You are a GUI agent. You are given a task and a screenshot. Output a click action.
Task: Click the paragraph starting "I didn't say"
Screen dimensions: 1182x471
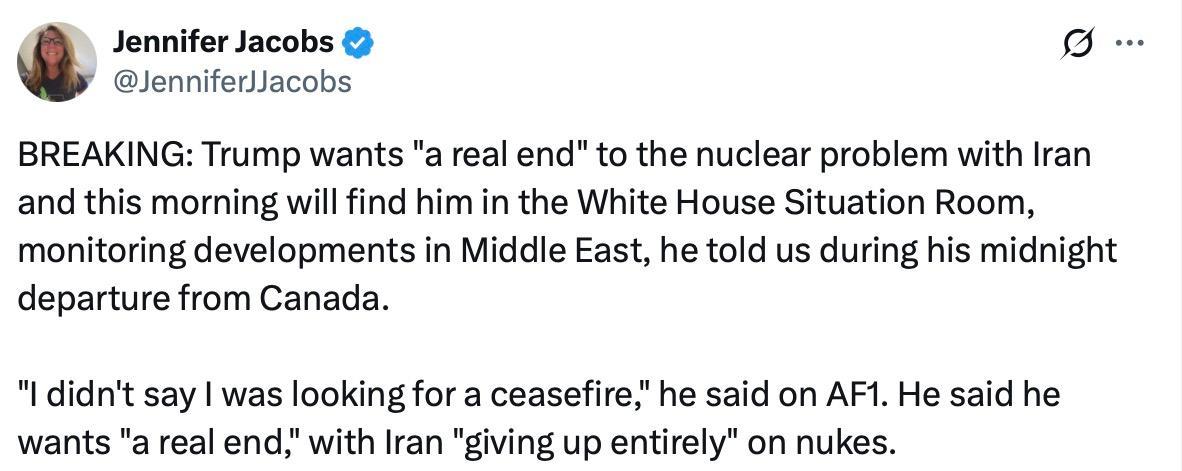point(538,419)
